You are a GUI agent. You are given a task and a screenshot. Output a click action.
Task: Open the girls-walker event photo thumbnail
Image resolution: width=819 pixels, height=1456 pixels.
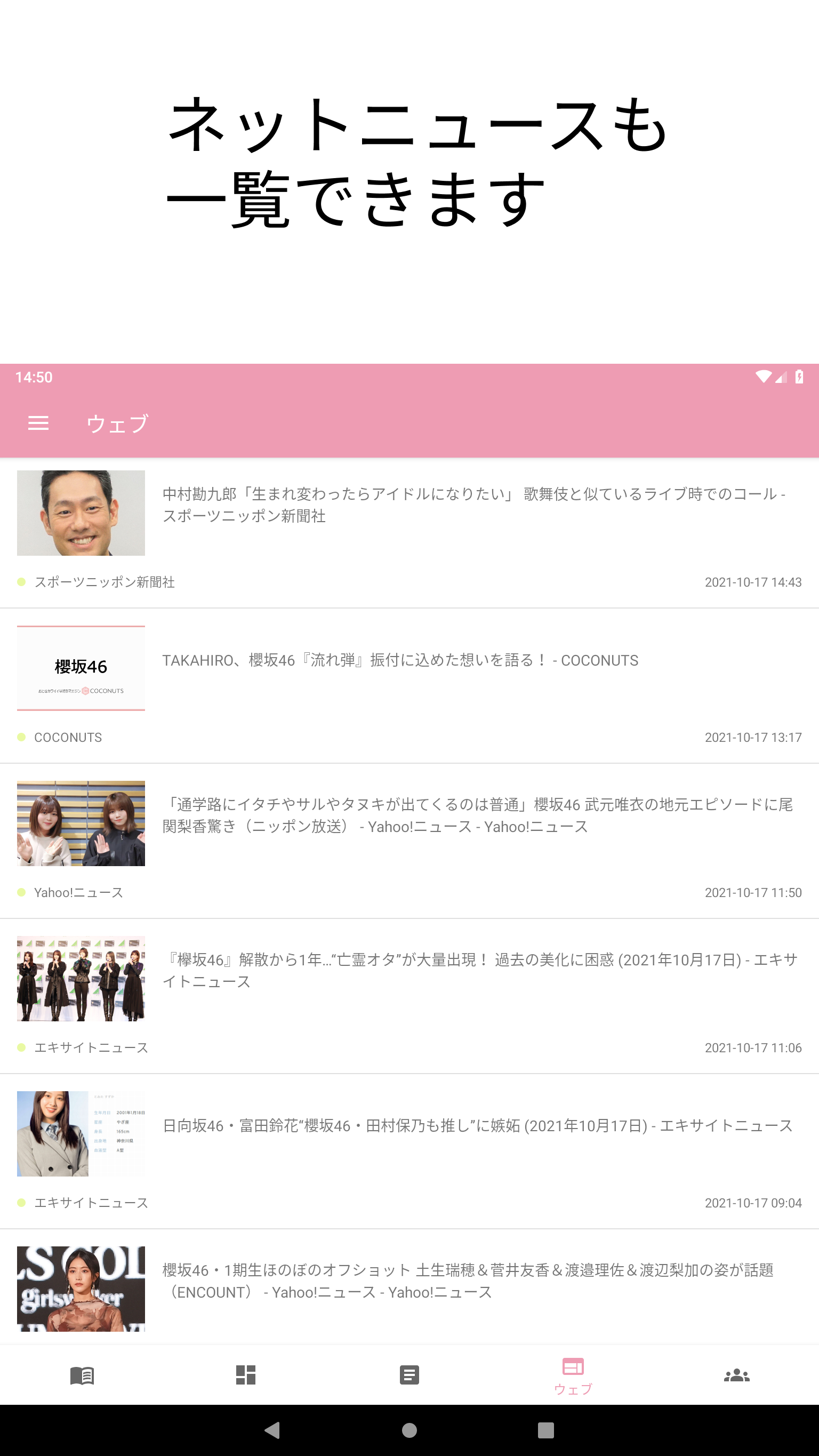pyautogui.click(x=81, y=1289)
